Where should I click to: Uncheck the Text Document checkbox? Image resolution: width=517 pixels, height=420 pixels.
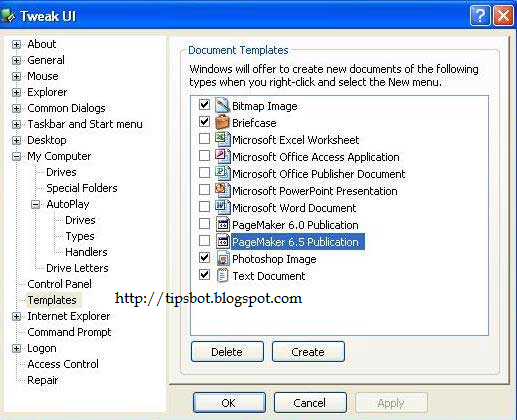pyautogui.click(x=204, y=275)
